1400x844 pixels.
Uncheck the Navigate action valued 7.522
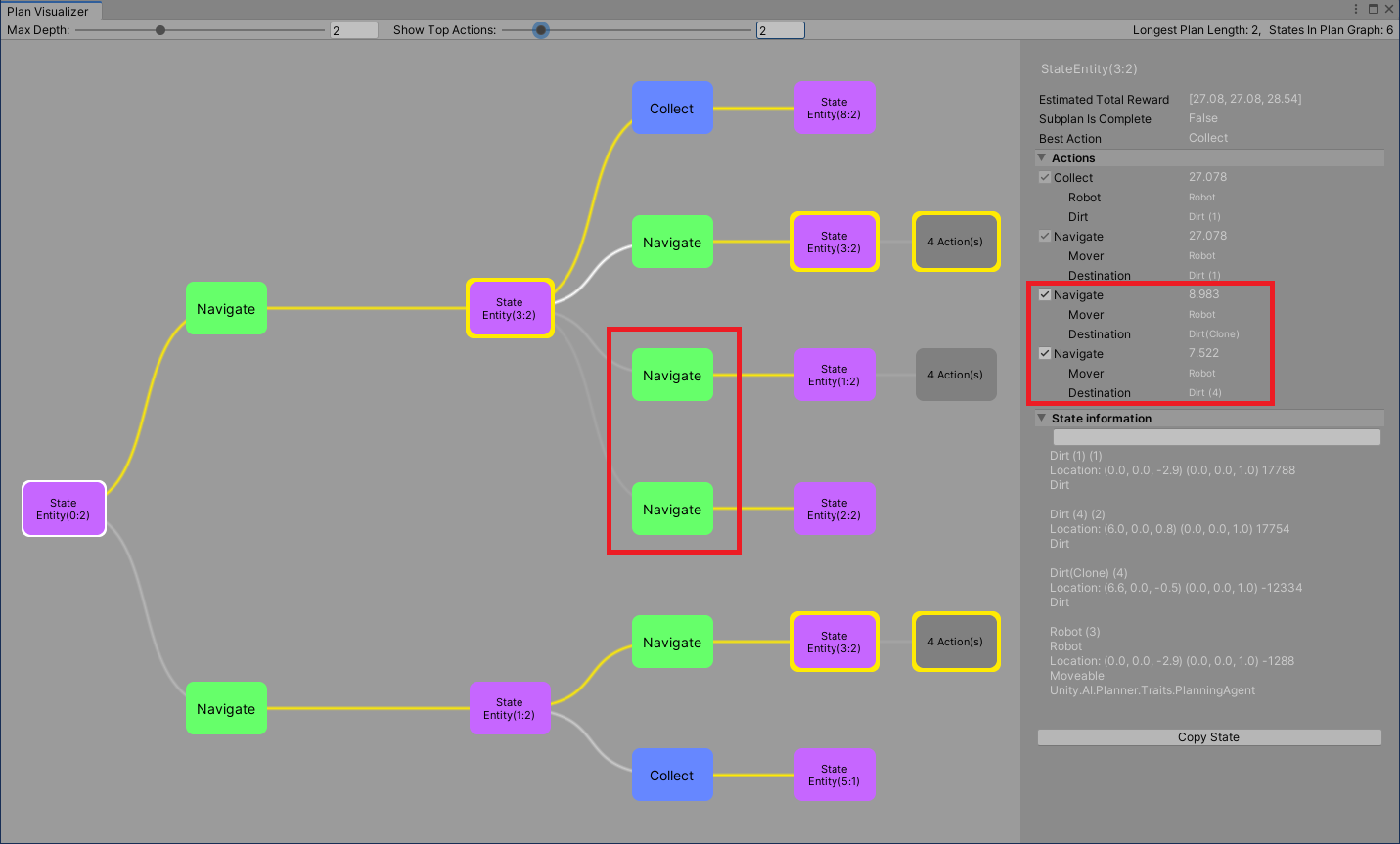click(1045, 354)
